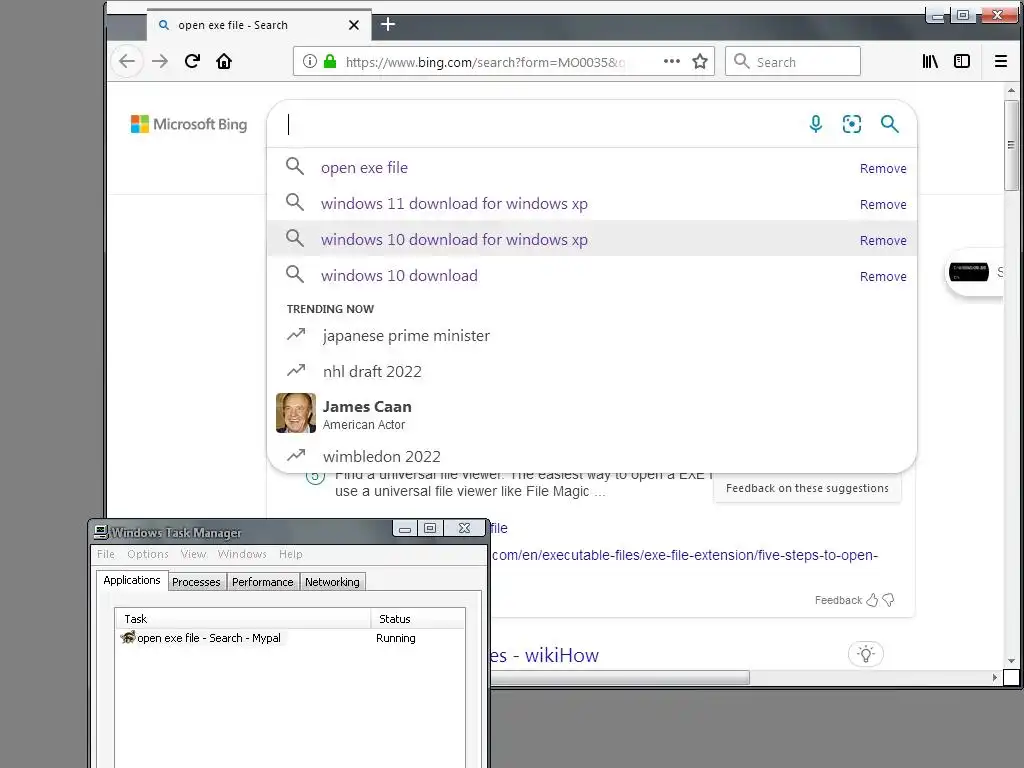Viewport: 1024px width, 768px height.
Task: Open the page actions three-dot menu
Action: coord(671,61)
